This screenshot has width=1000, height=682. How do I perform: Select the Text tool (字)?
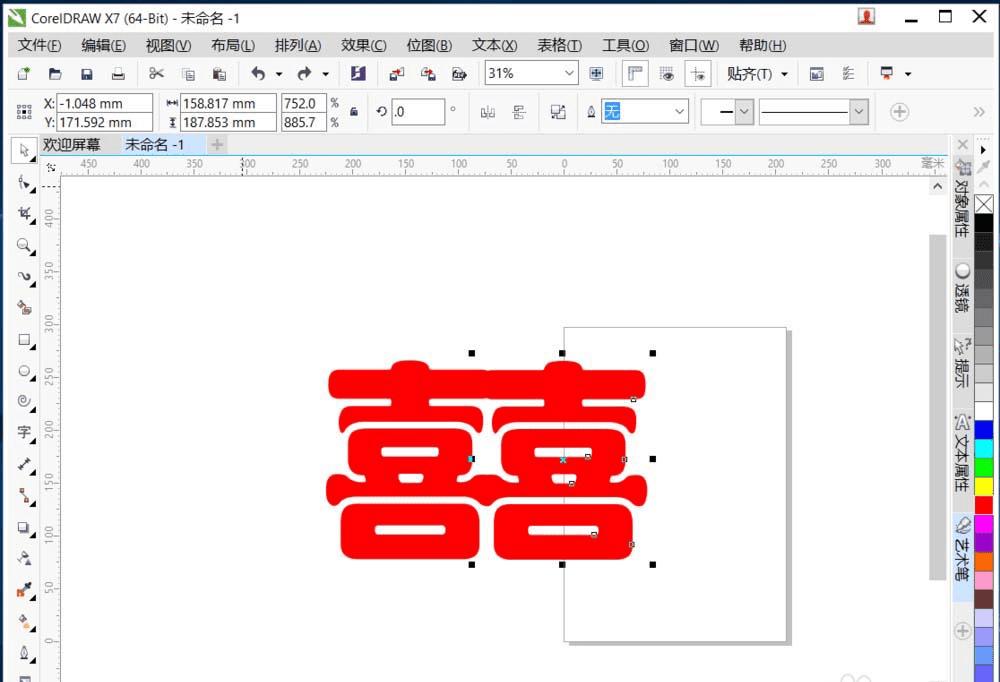tap(24, 433)
